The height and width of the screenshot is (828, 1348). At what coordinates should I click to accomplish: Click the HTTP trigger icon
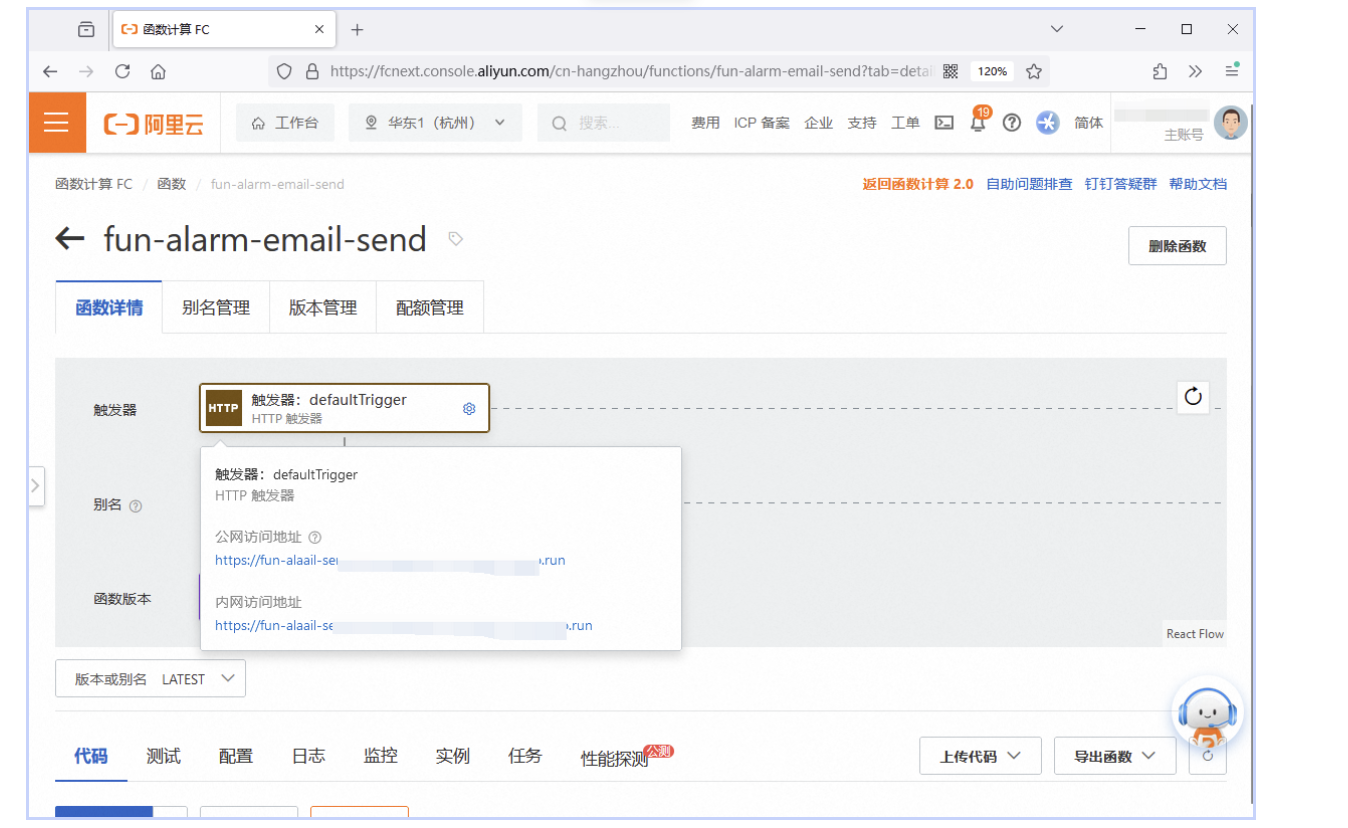(x=223, y=408)
